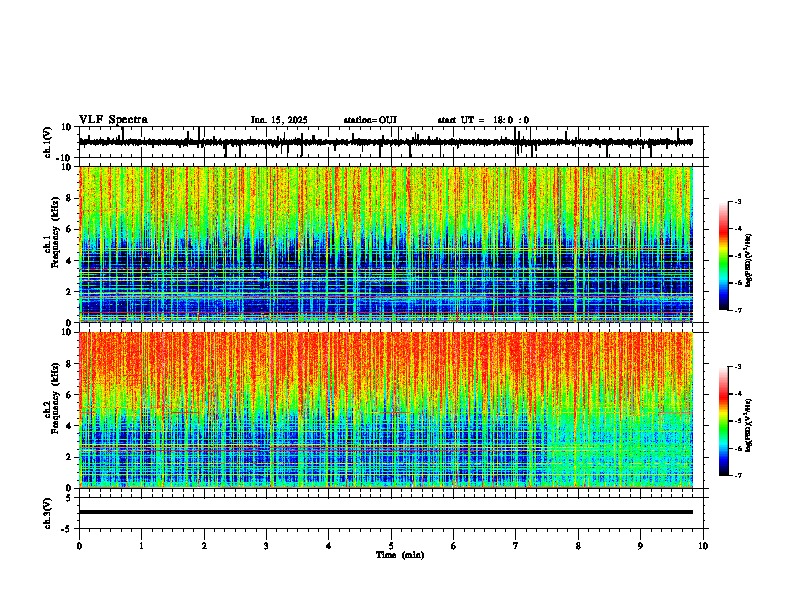Click the ch.2 color scale bar
This screenshot has width=792, height=612.
(724, 421)
